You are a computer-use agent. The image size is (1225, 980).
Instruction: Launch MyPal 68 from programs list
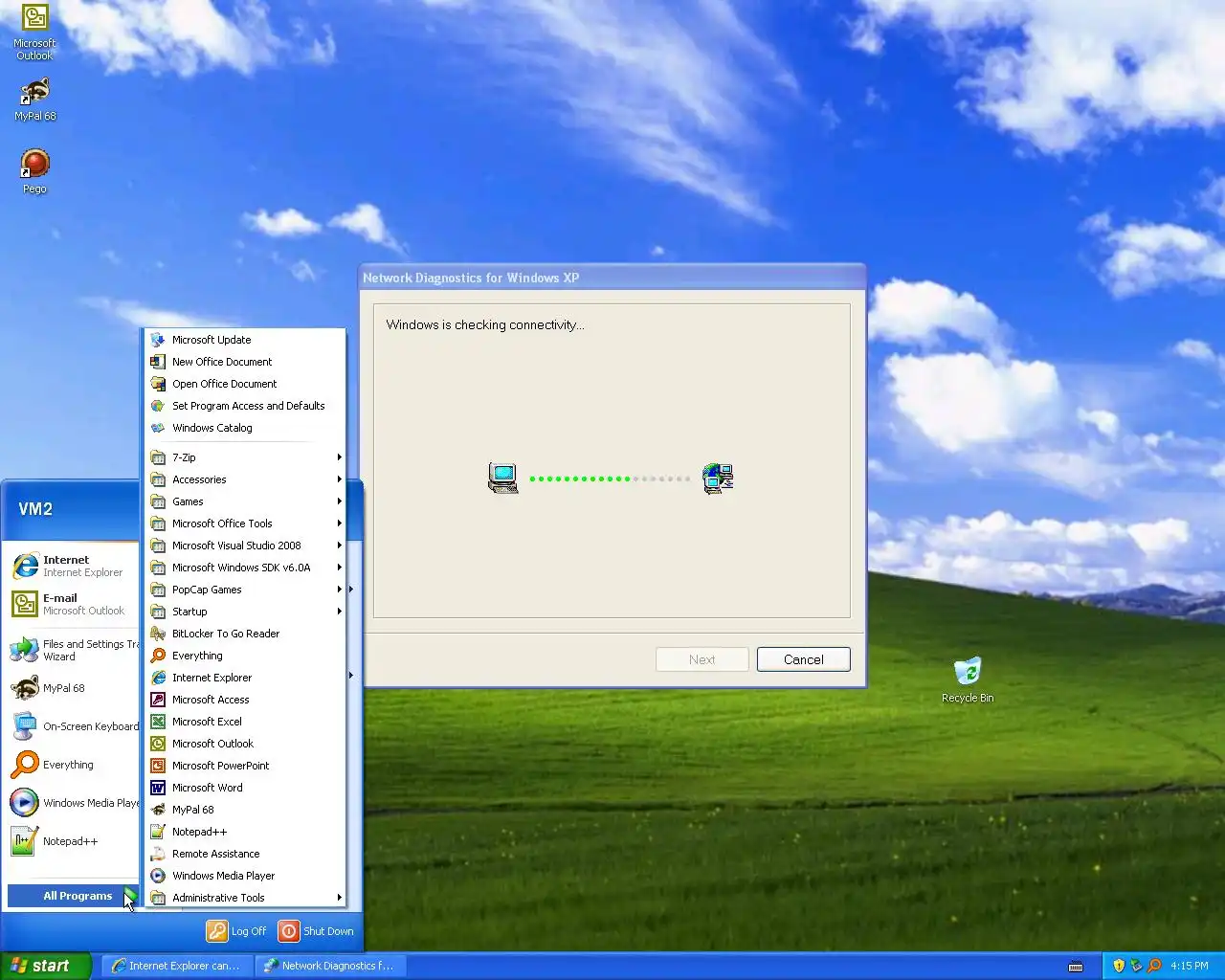[245, 810]
